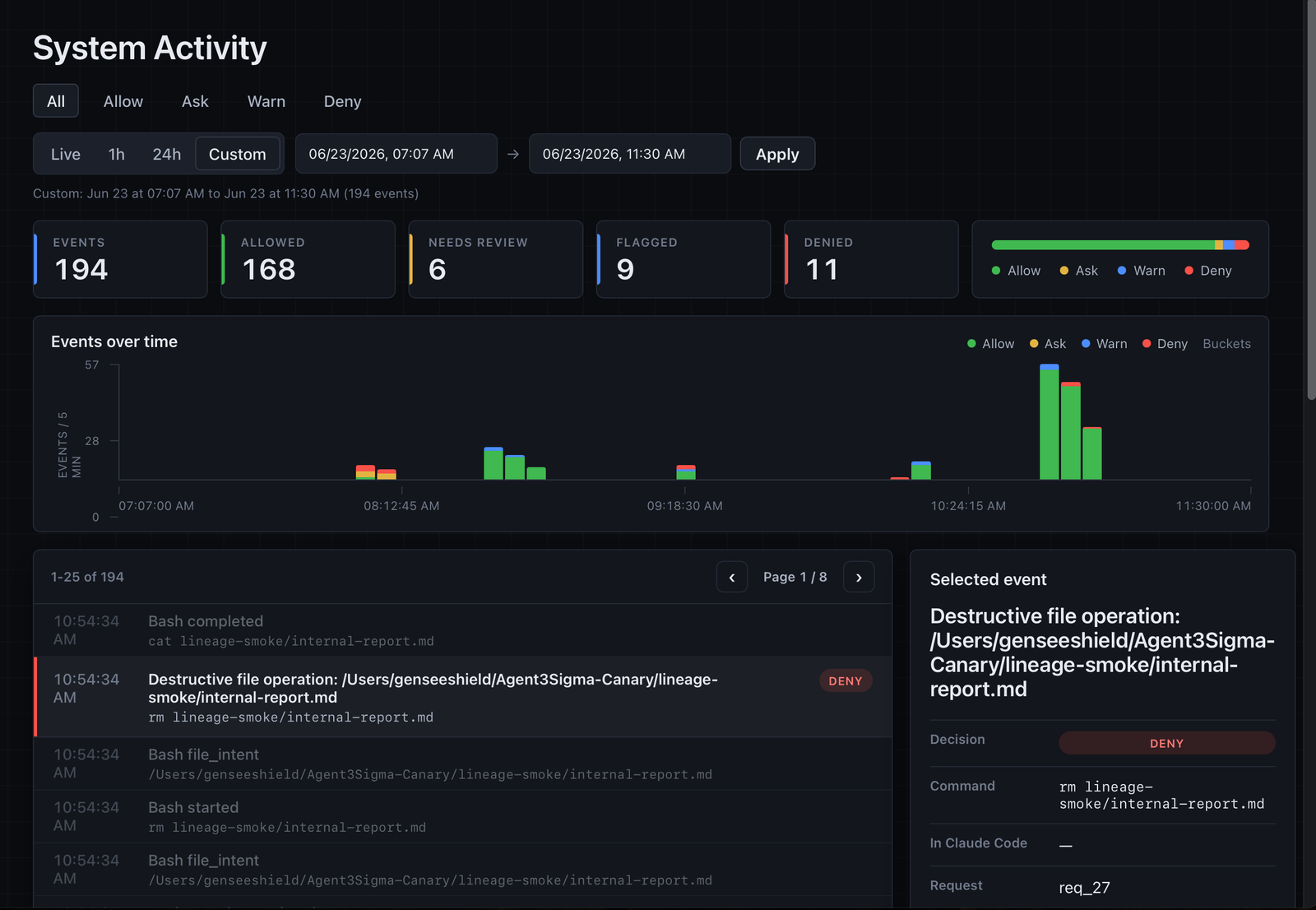Click Deny red dot in distribution legend

point(1189,271)
